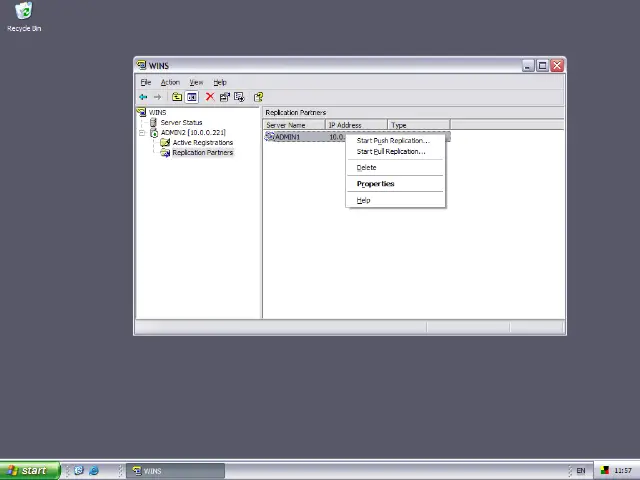640x480 pixels.
Task: Open the Help menu in menu bar
Action: [x=220, y=82]
